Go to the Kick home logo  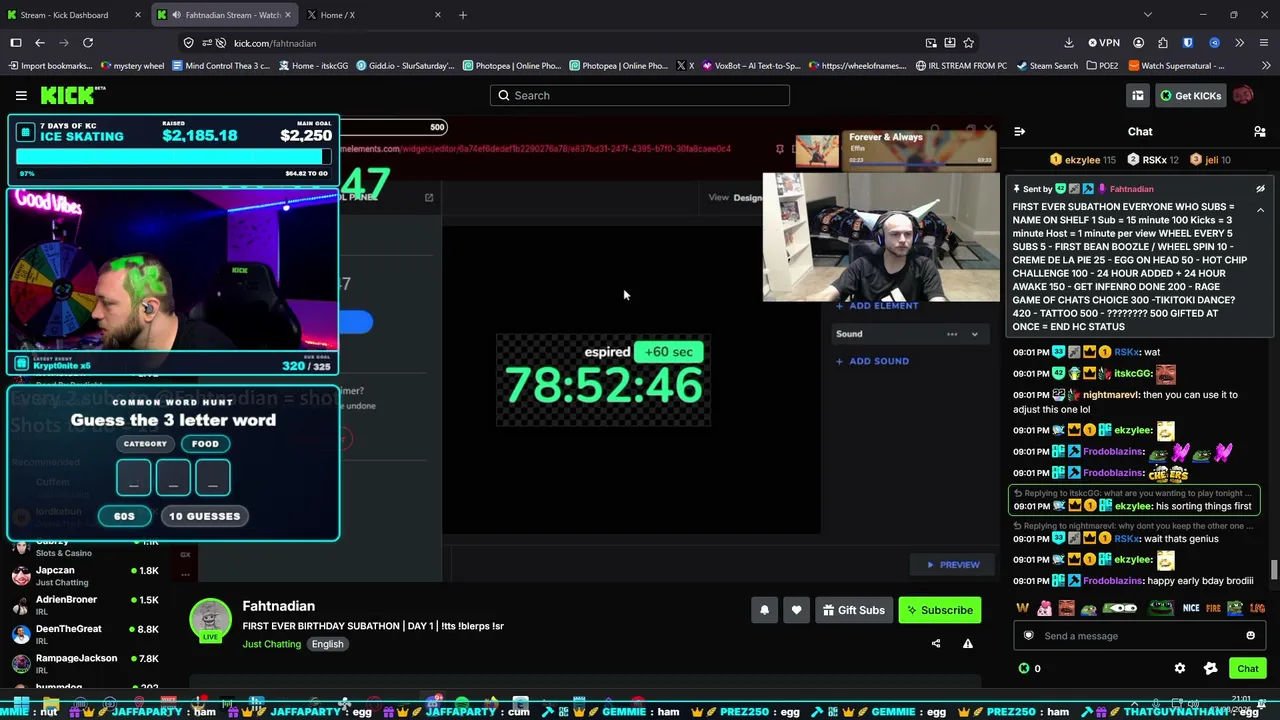(x=72, y=95)
